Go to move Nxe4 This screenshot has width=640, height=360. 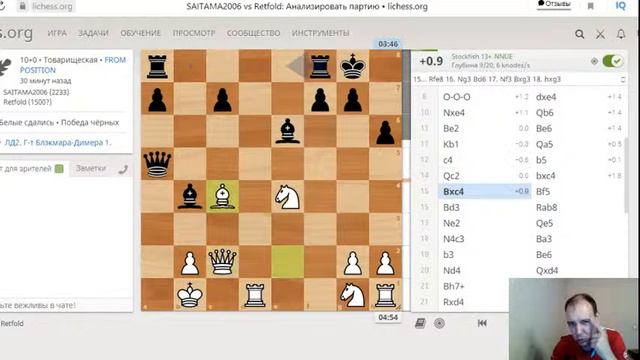pyautogui.click(x=454, y=113)
